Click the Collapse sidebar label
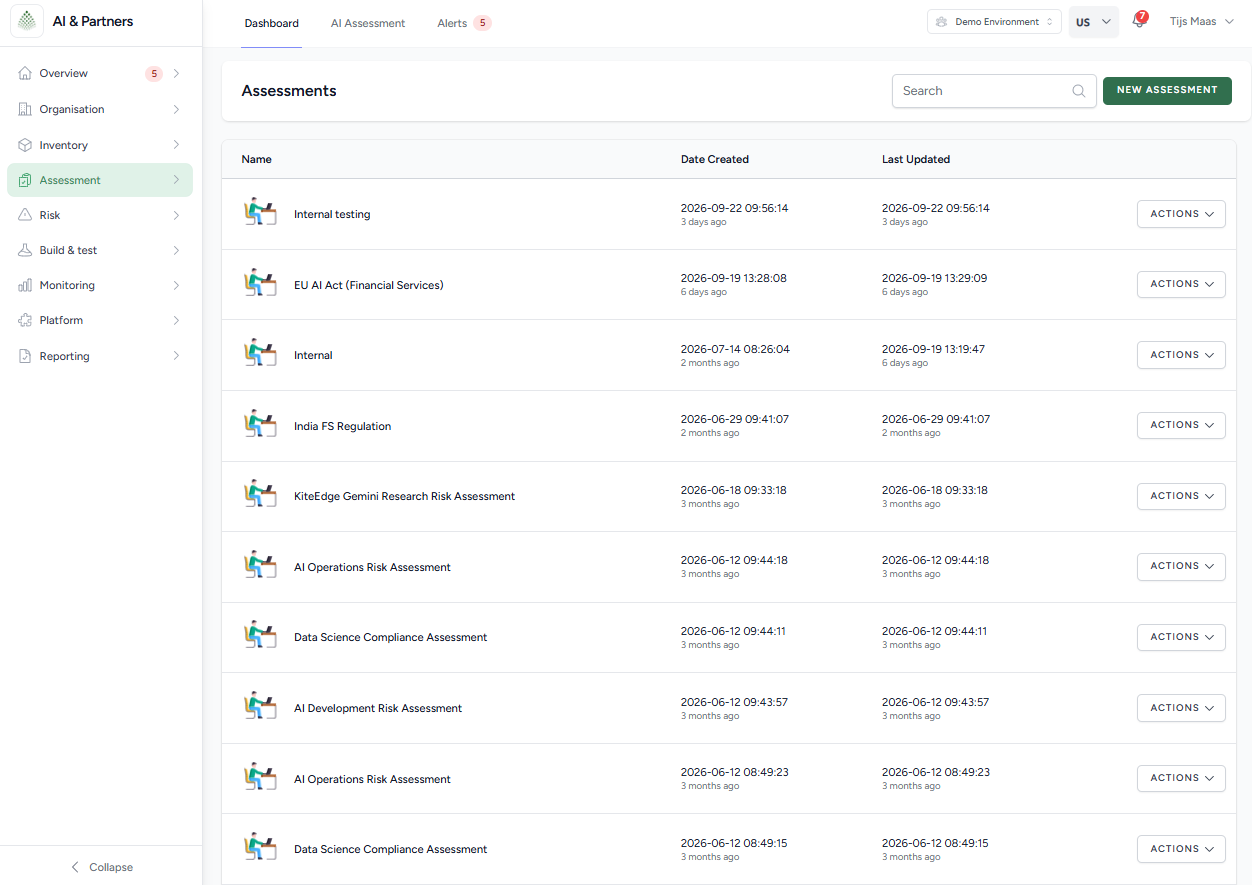 pyautogui.click(x=111, y=867)
